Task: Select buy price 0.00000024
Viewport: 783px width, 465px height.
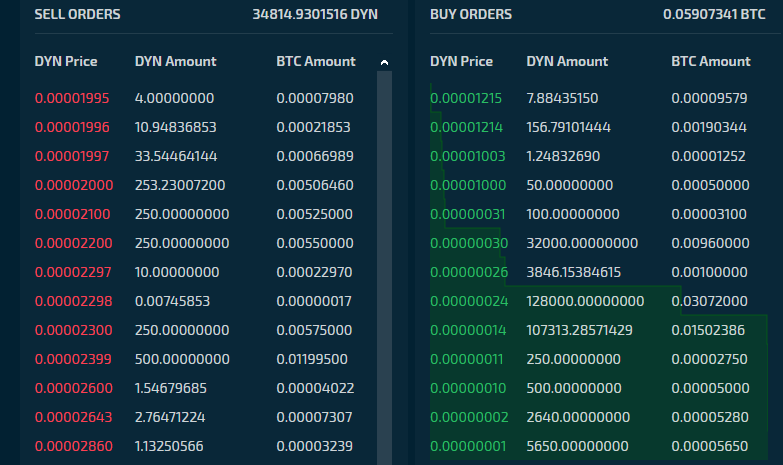Action: 469,301
